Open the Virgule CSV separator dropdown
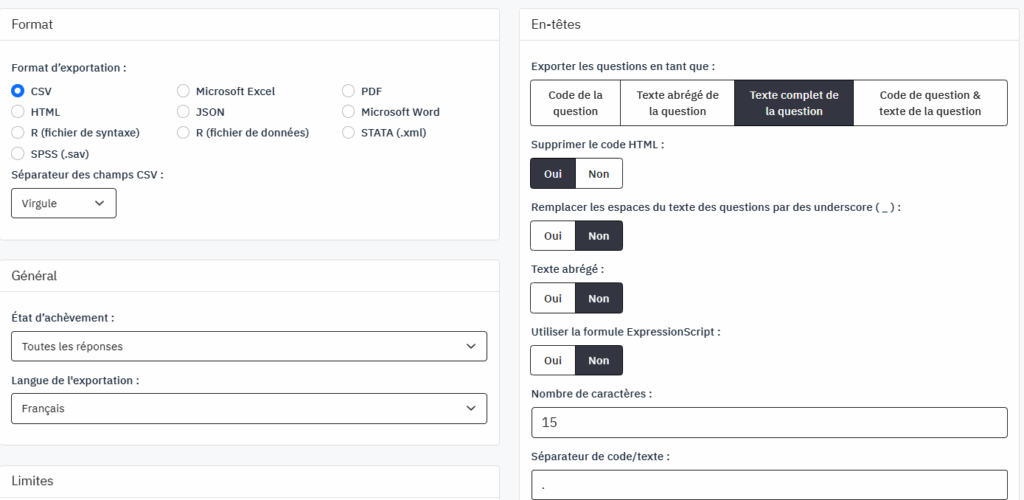Viewport: 1024px width, 500px height. (x=64, y=203)
